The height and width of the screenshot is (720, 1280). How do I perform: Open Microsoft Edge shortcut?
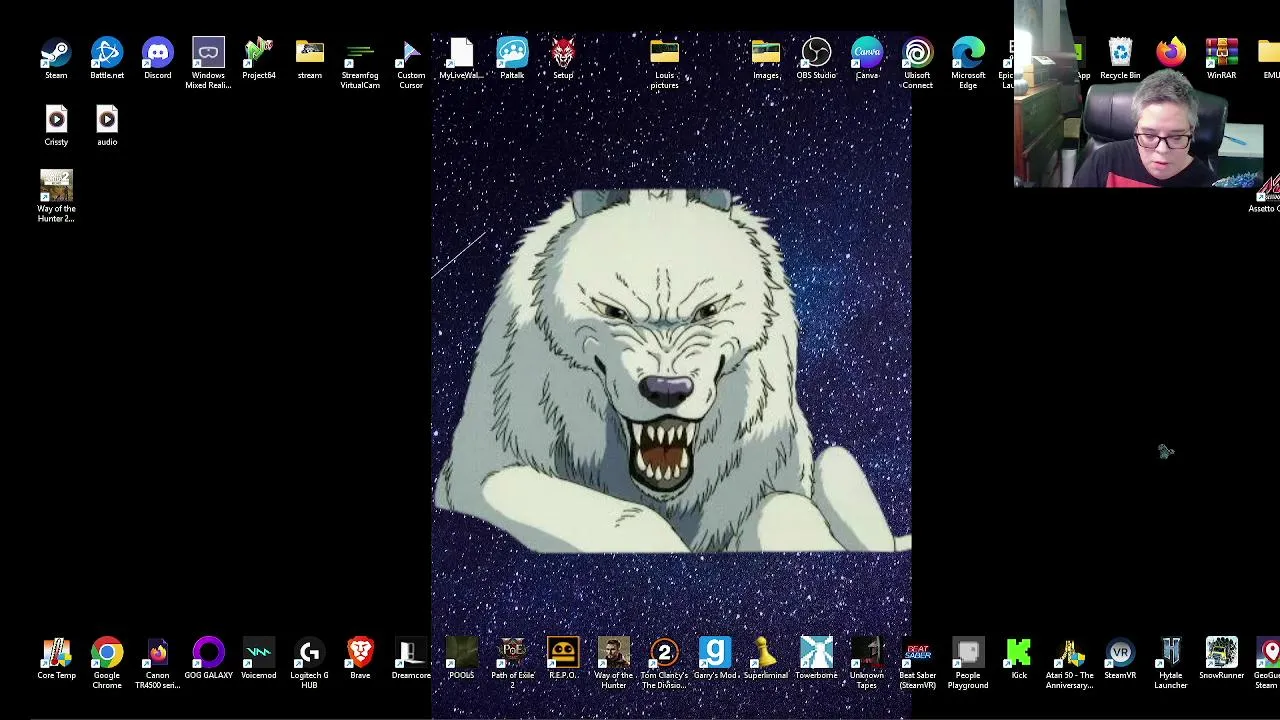(968, 53)
